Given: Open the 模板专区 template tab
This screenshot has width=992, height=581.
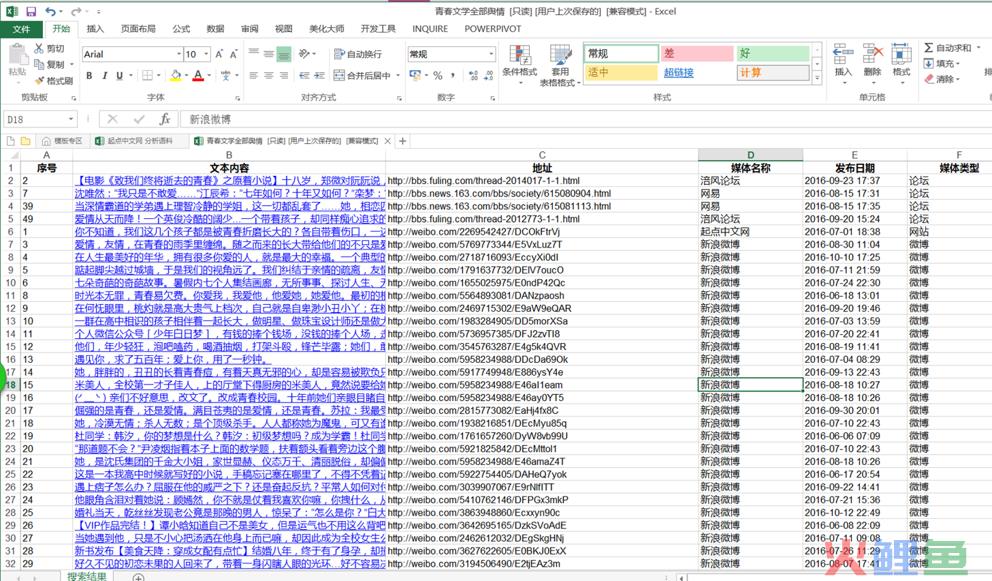Looking at the screenshot, I should click(62, 141).
